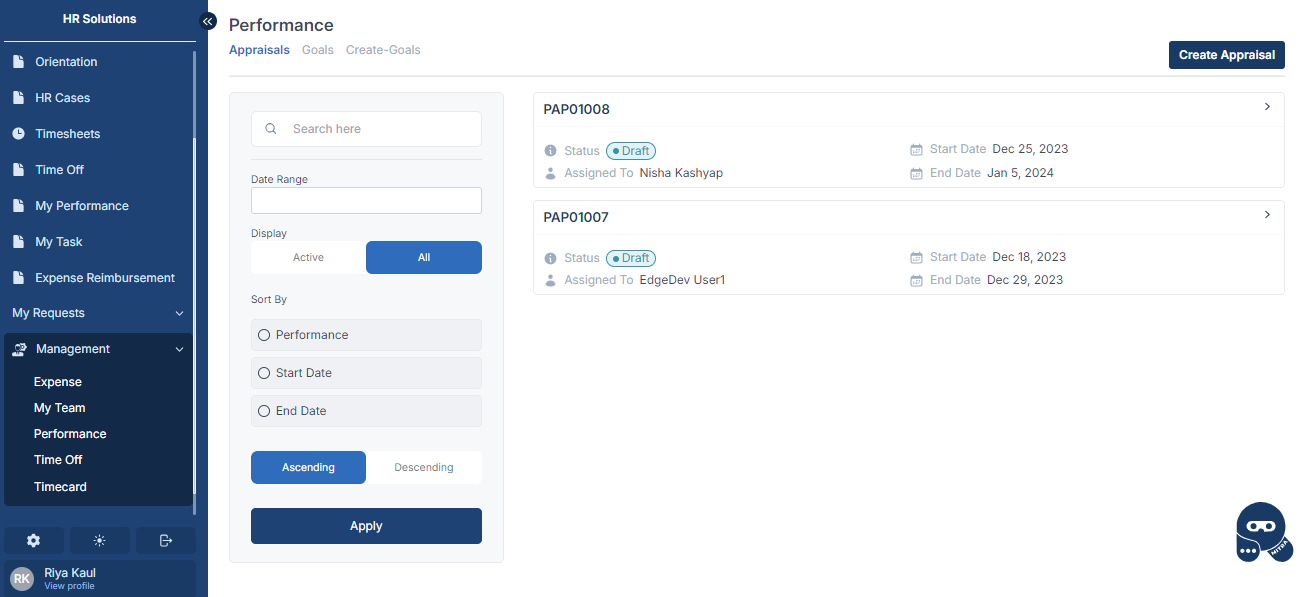1302x597 pixels.
Task: Choose End Date sort radio button
Action: tap(265, 411)
